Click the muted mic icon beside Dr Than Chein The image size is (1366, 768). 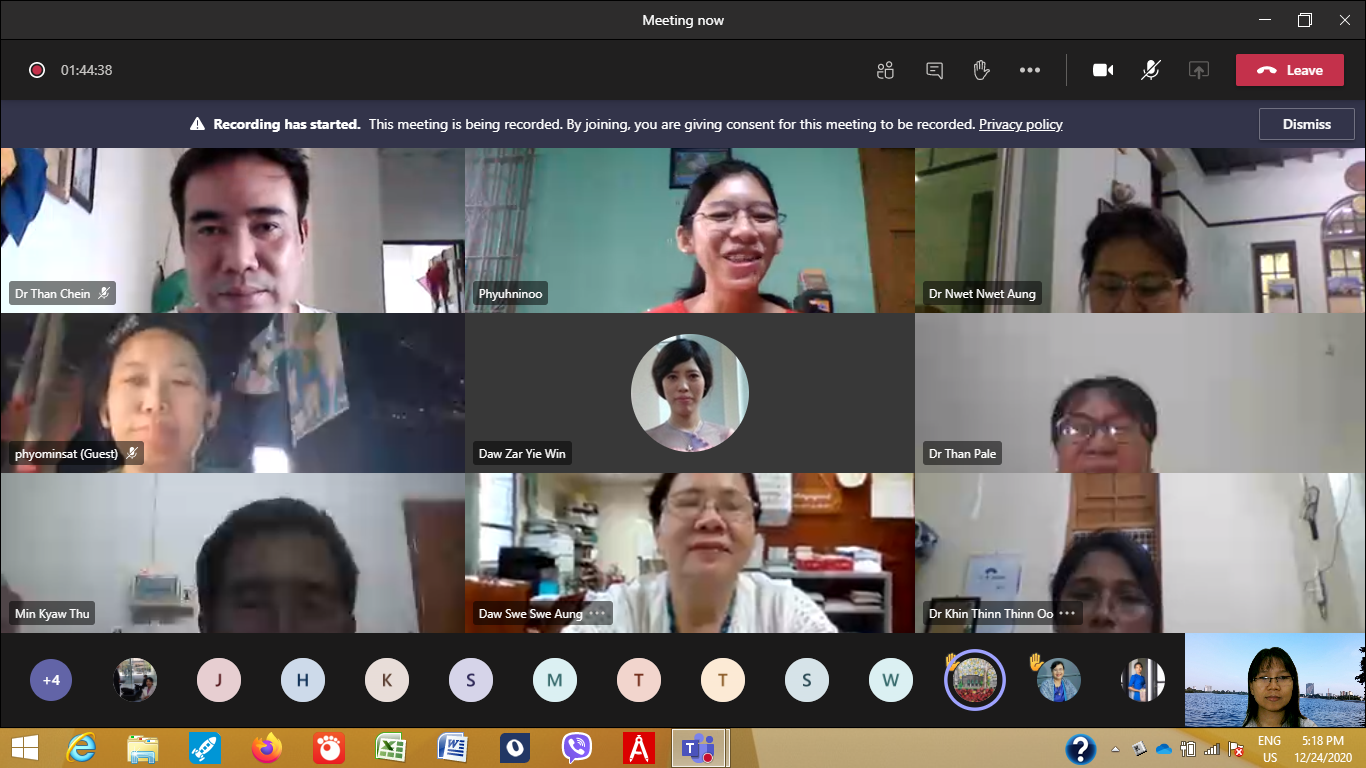[x=104, y=293]
